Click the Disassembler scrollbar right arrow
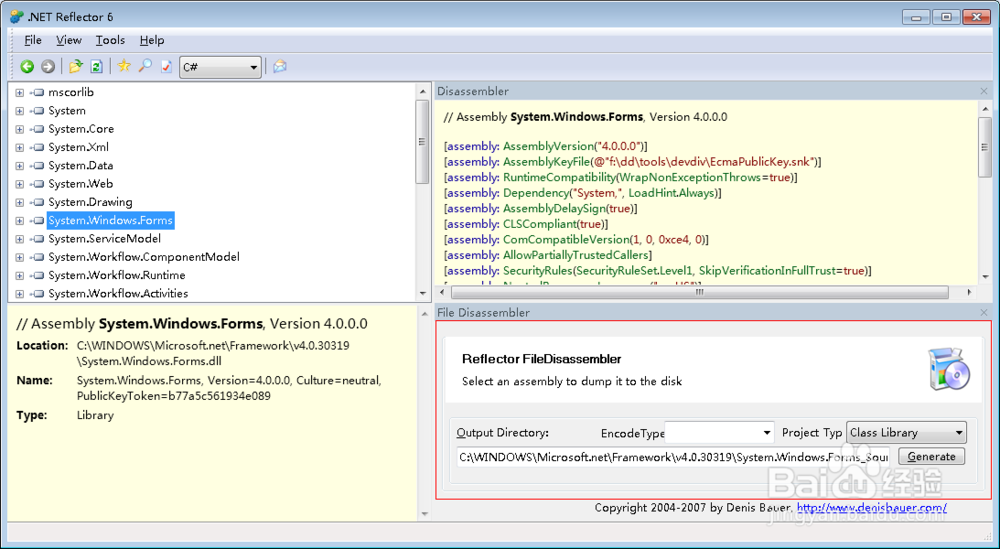 point(970,292)
